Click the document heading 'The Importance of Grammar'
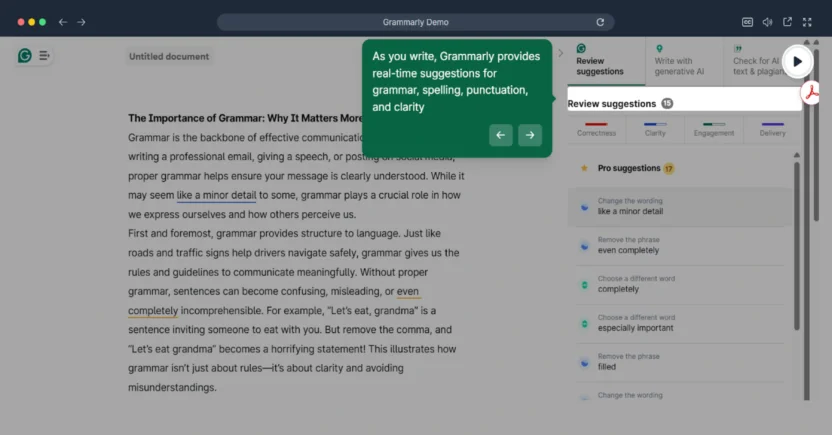832x435 pixels. [245, 118]
